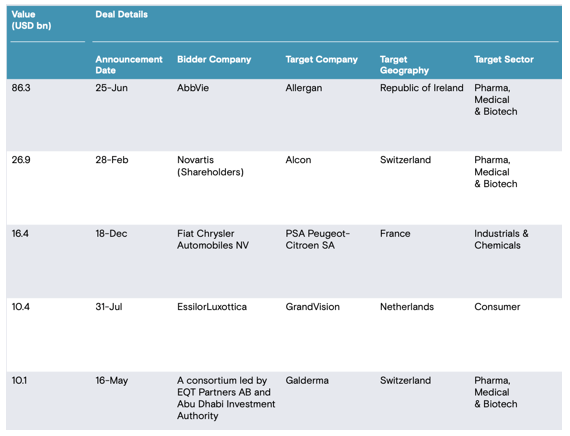This screenshot has width=570, height=436.
Task: Click the Target Sector column header
Action: coord(504,59)
